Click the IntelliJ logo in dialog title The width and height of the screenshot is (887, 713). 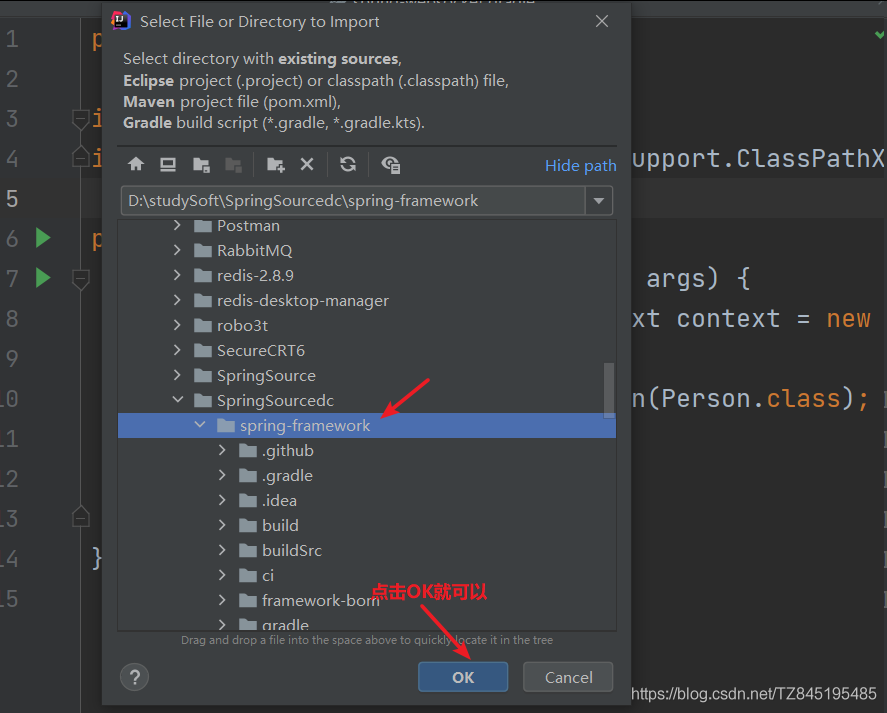coord(120,21)
